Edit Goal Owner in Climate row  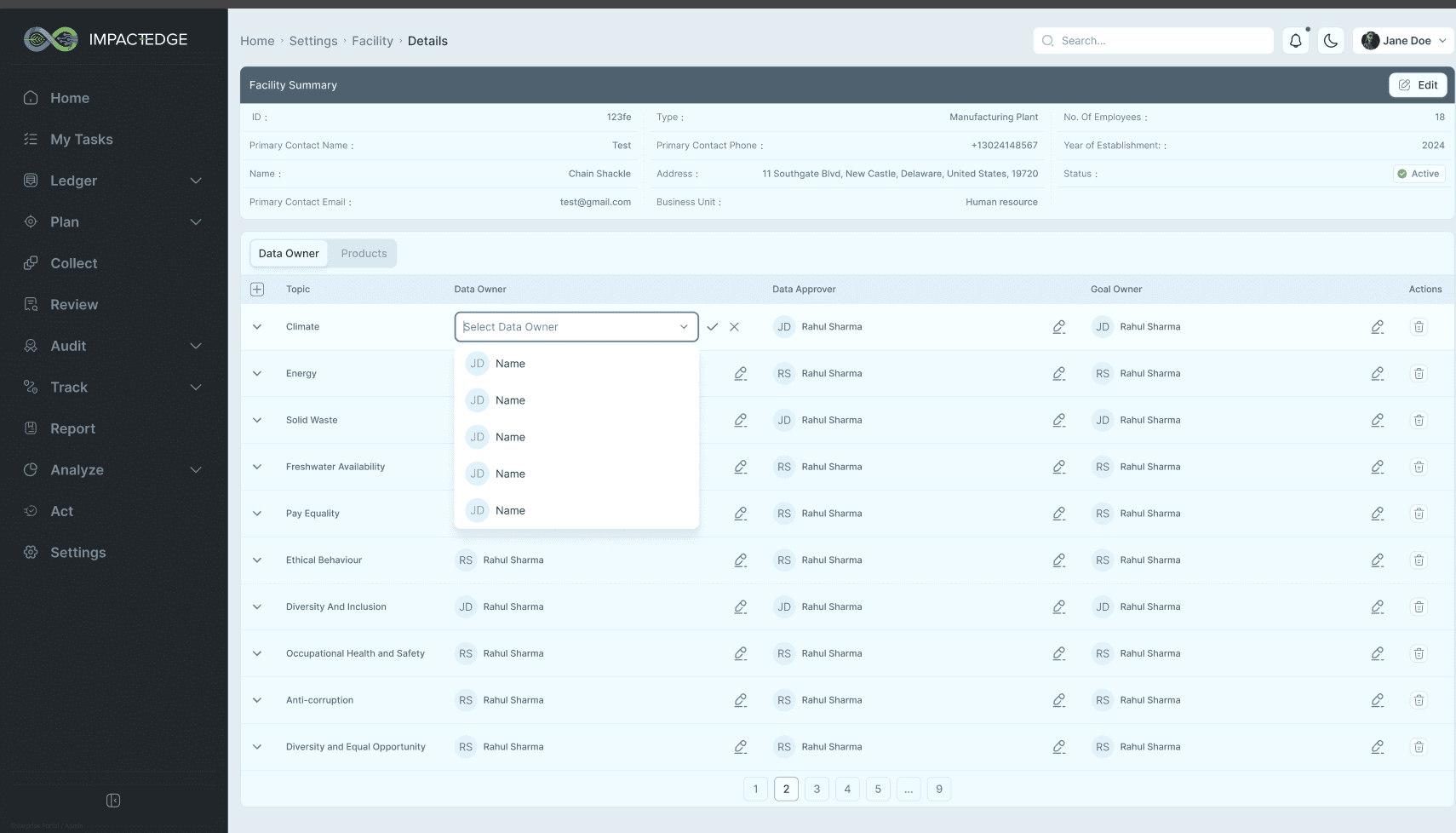coord(1378,327)
